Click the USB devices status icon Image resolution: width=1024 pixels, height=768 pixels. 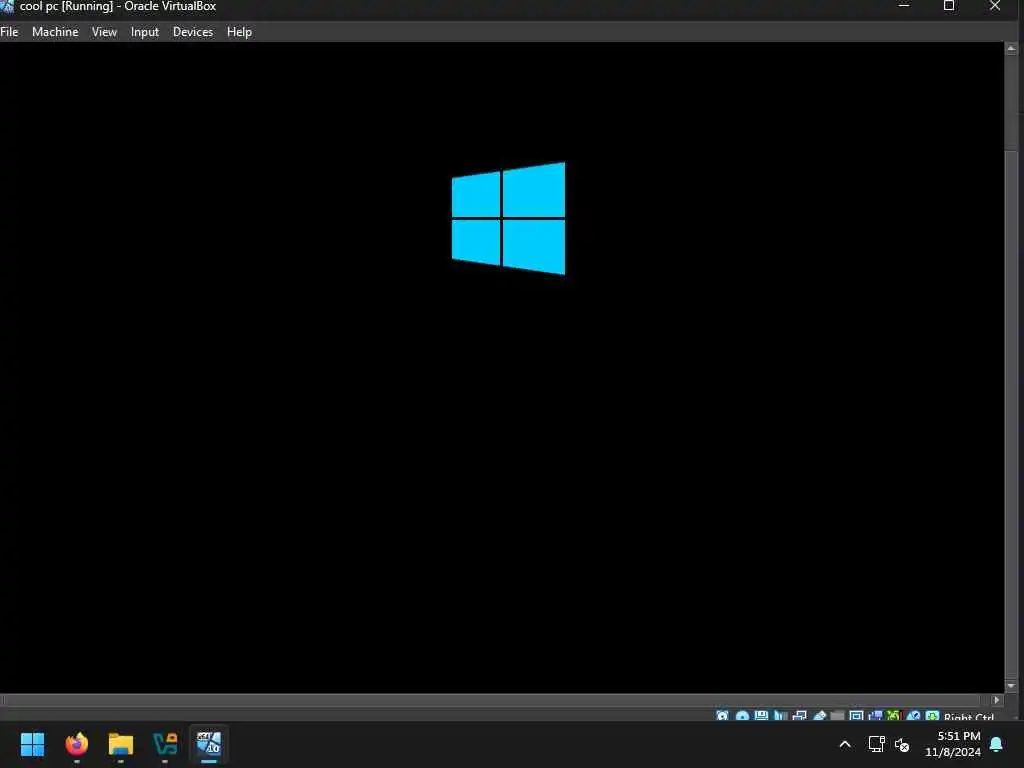point(820,716)
